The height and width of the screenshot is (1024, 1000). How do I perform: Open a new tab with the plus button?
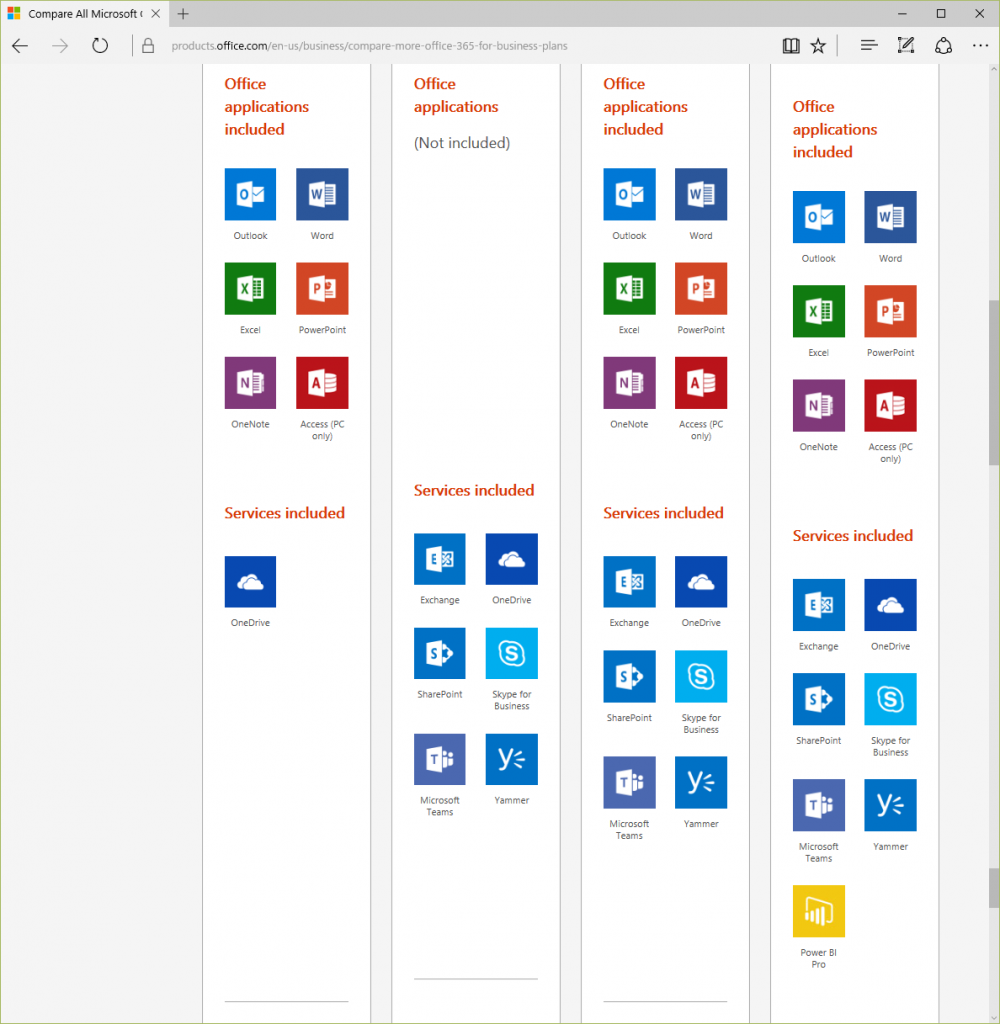coord(183,14)
